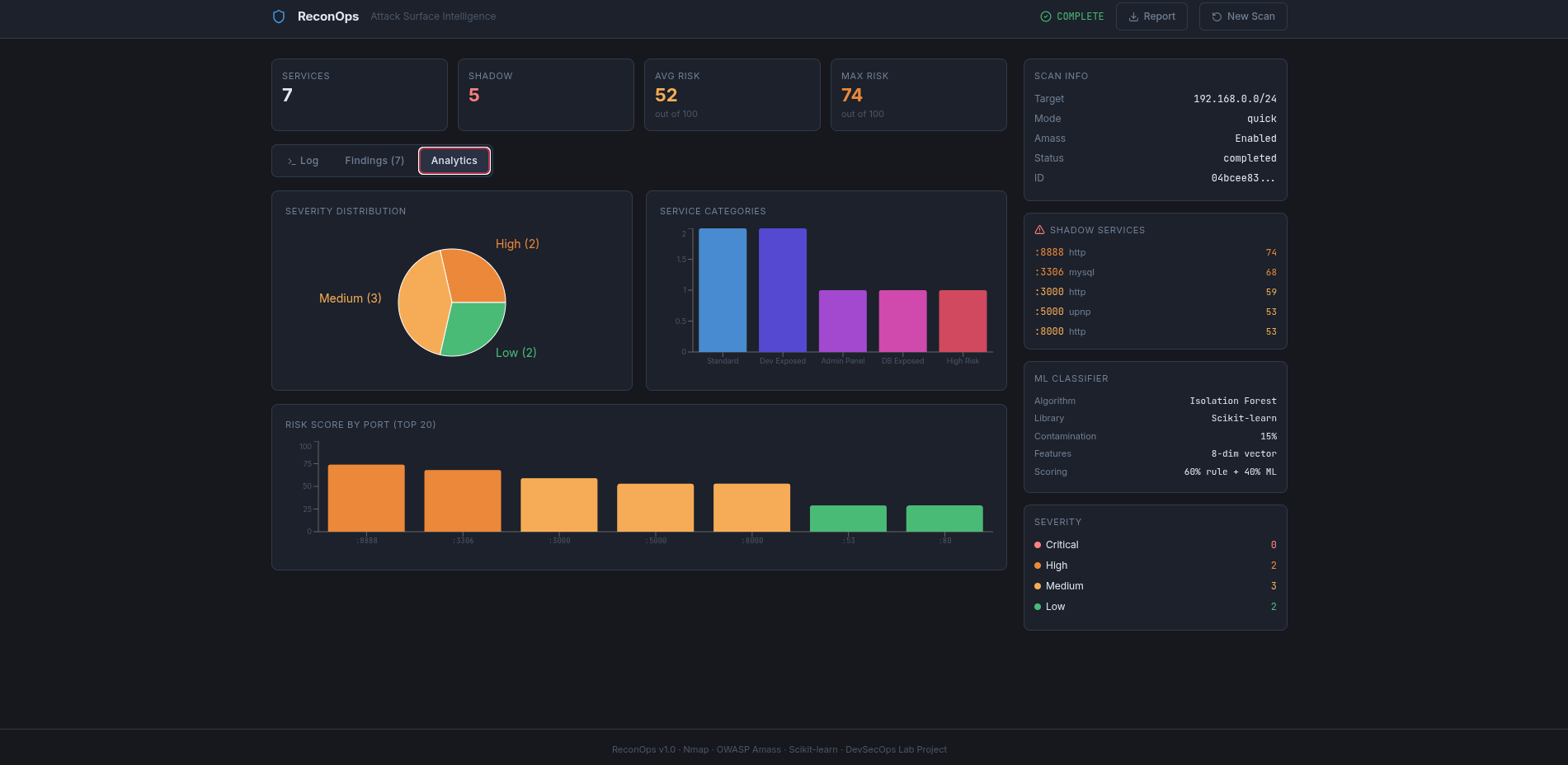Click the COMPLETE status check icon
This screenshot has height=765, width=1568.
1046,16
